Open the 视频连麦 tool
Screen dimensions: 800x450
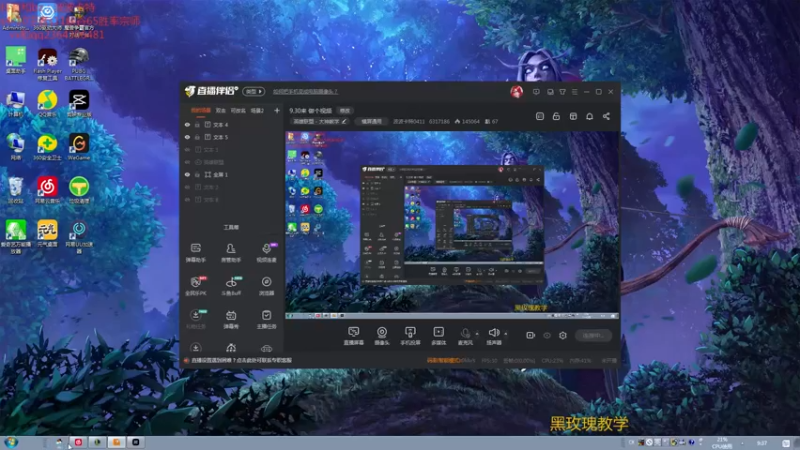(x=266, y=253)
